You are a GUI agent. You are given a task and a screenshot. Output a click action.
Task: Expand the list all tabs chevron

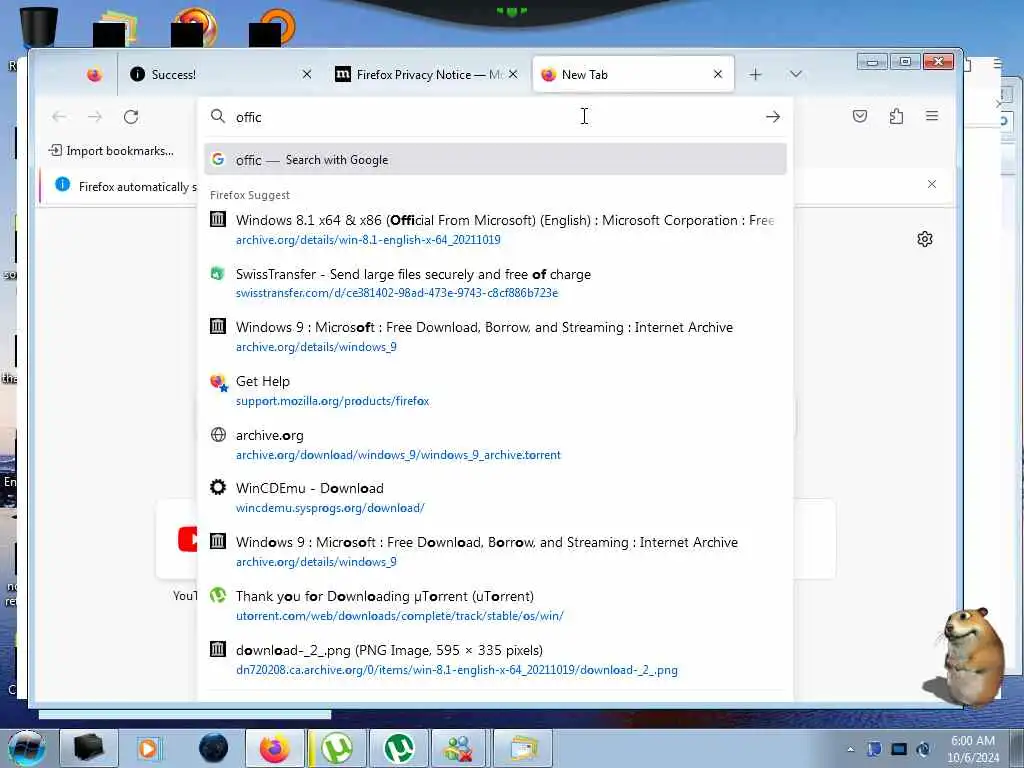(795, 74)
